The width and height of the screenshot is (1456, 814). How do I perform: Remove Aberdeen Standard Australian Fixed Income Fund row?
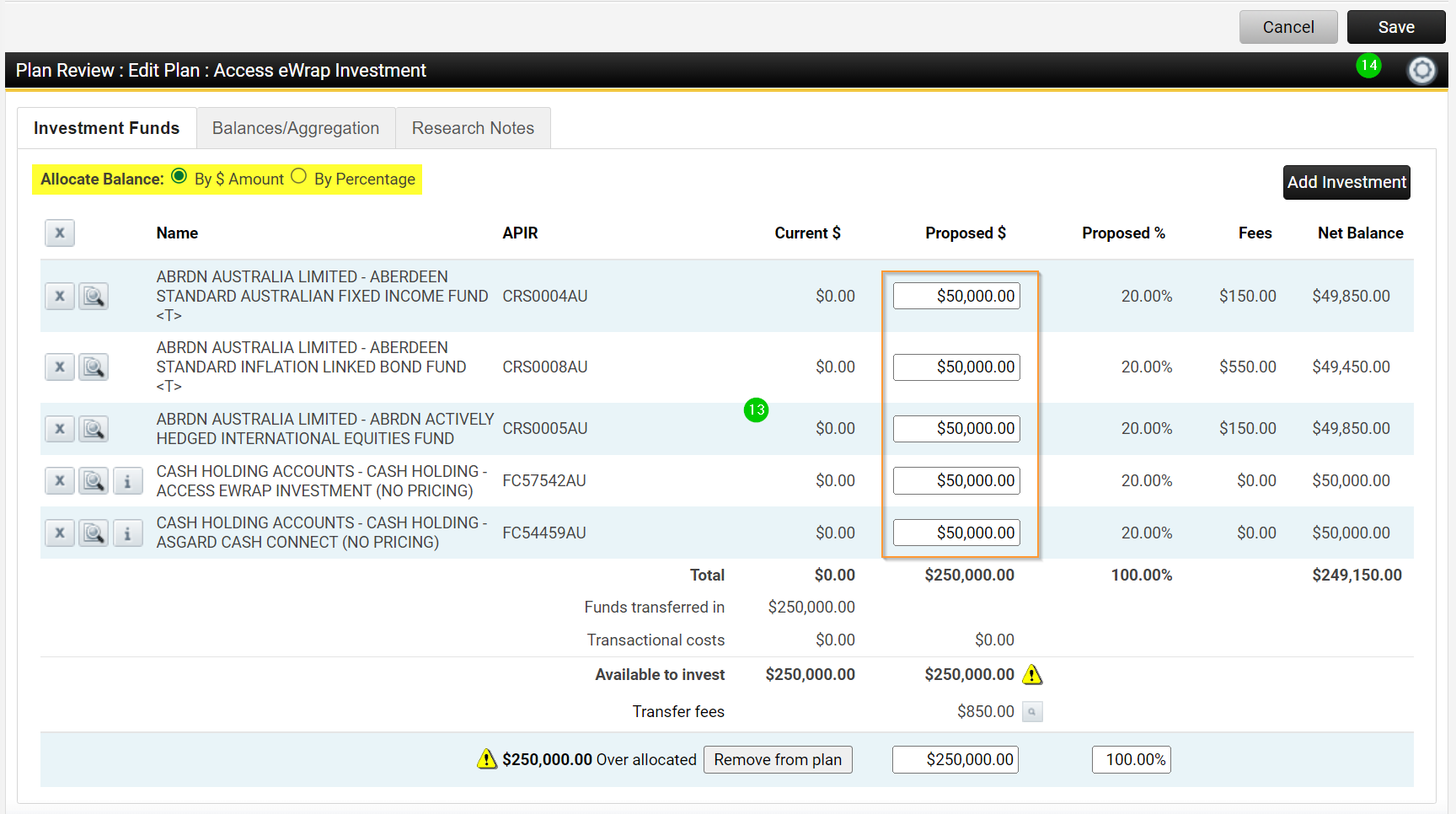click(x=60, y=297)
